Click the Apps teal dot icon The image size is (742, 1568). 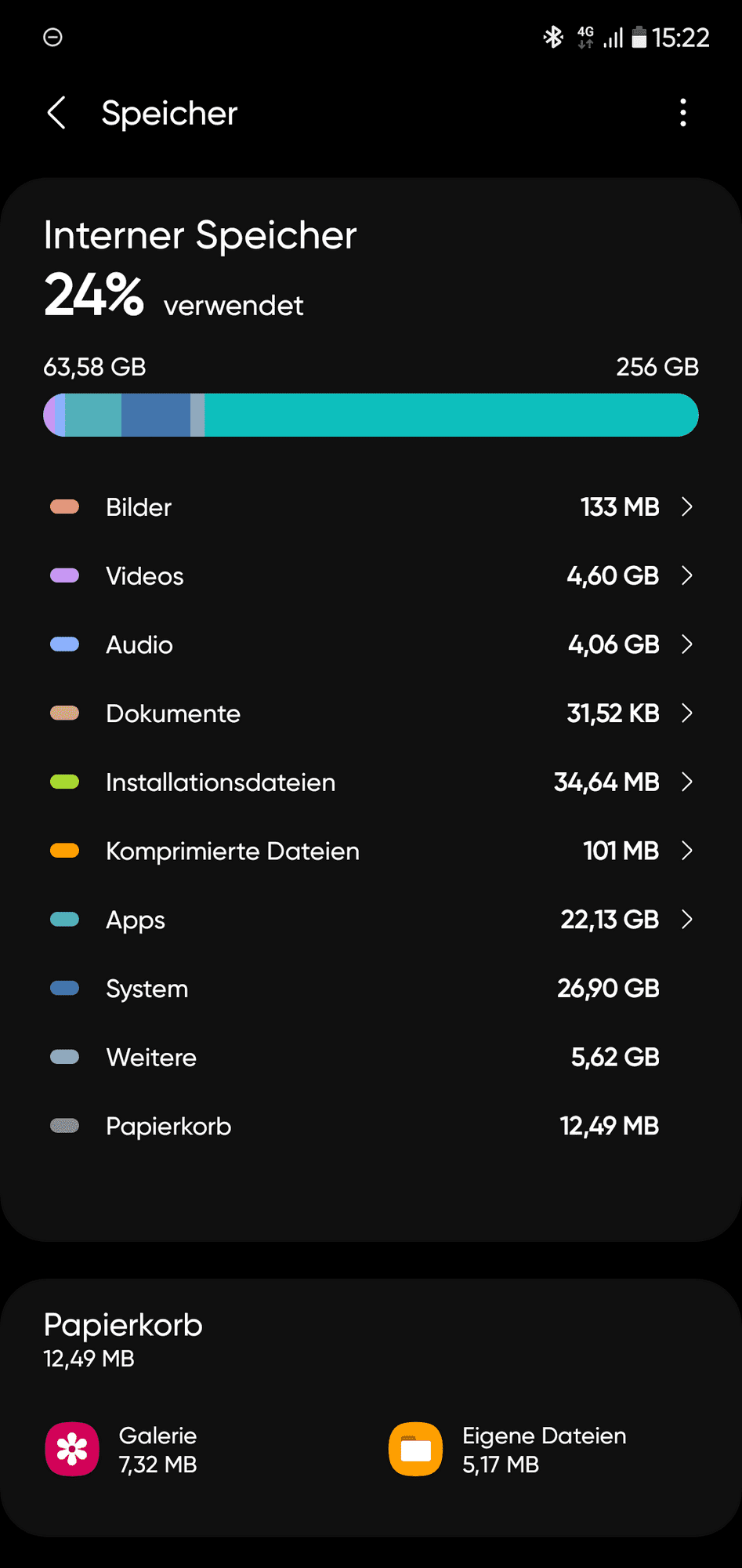tap(64, 919)
